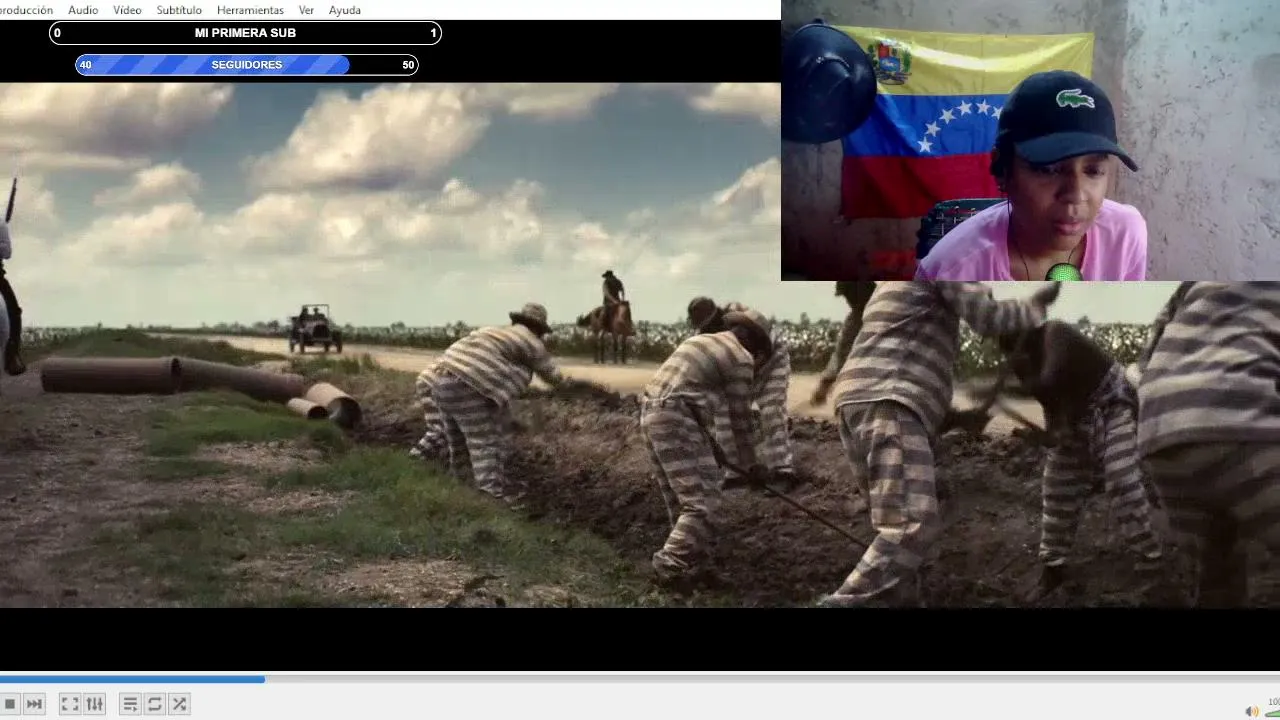Open the Herramientas menu
The image size is (1280, 720).
250,10
